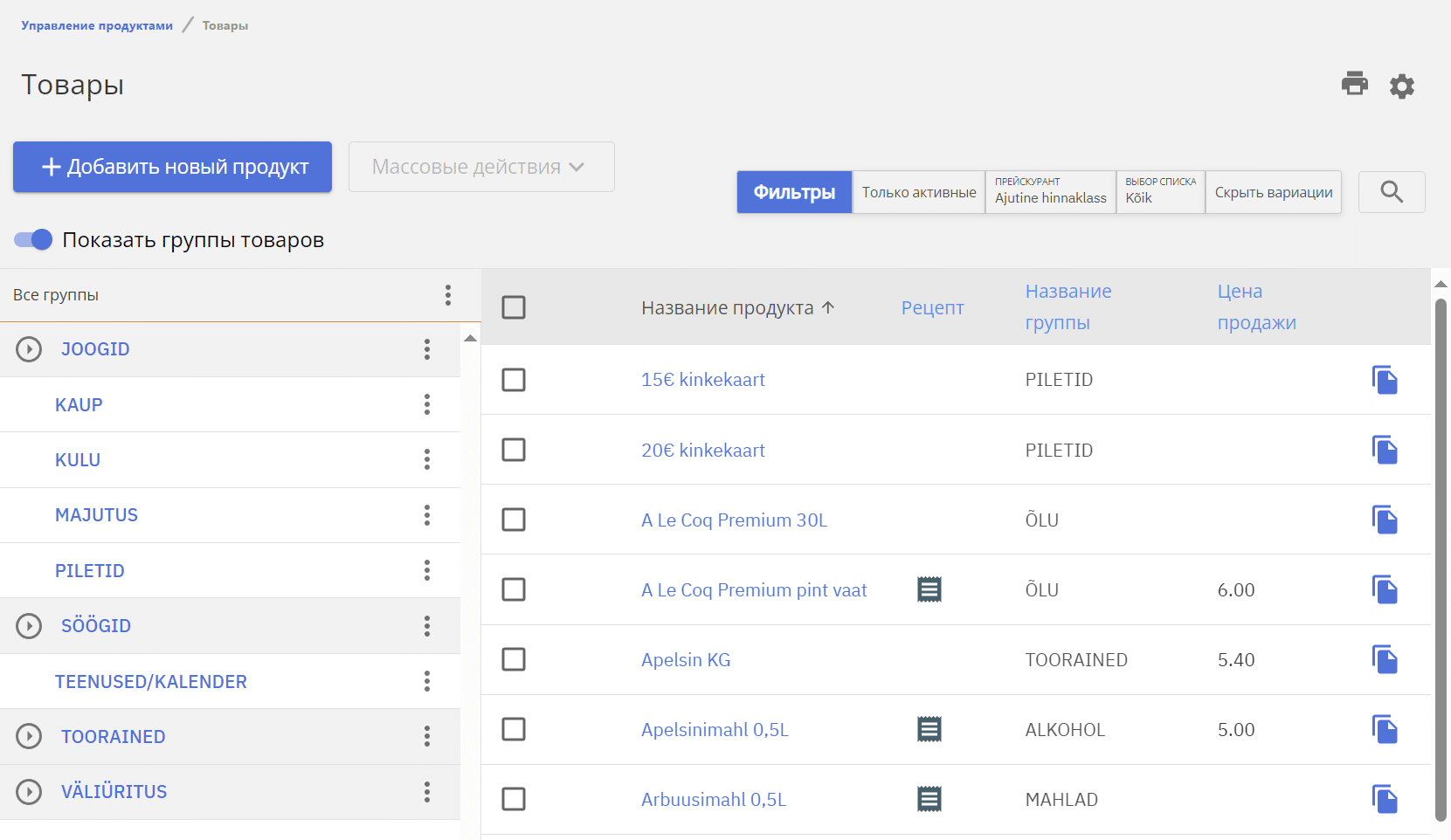This screenshot has width=1451, height=840.
Task: Expand the SÖÖGID group tree
Action: [x=29, y=626]
